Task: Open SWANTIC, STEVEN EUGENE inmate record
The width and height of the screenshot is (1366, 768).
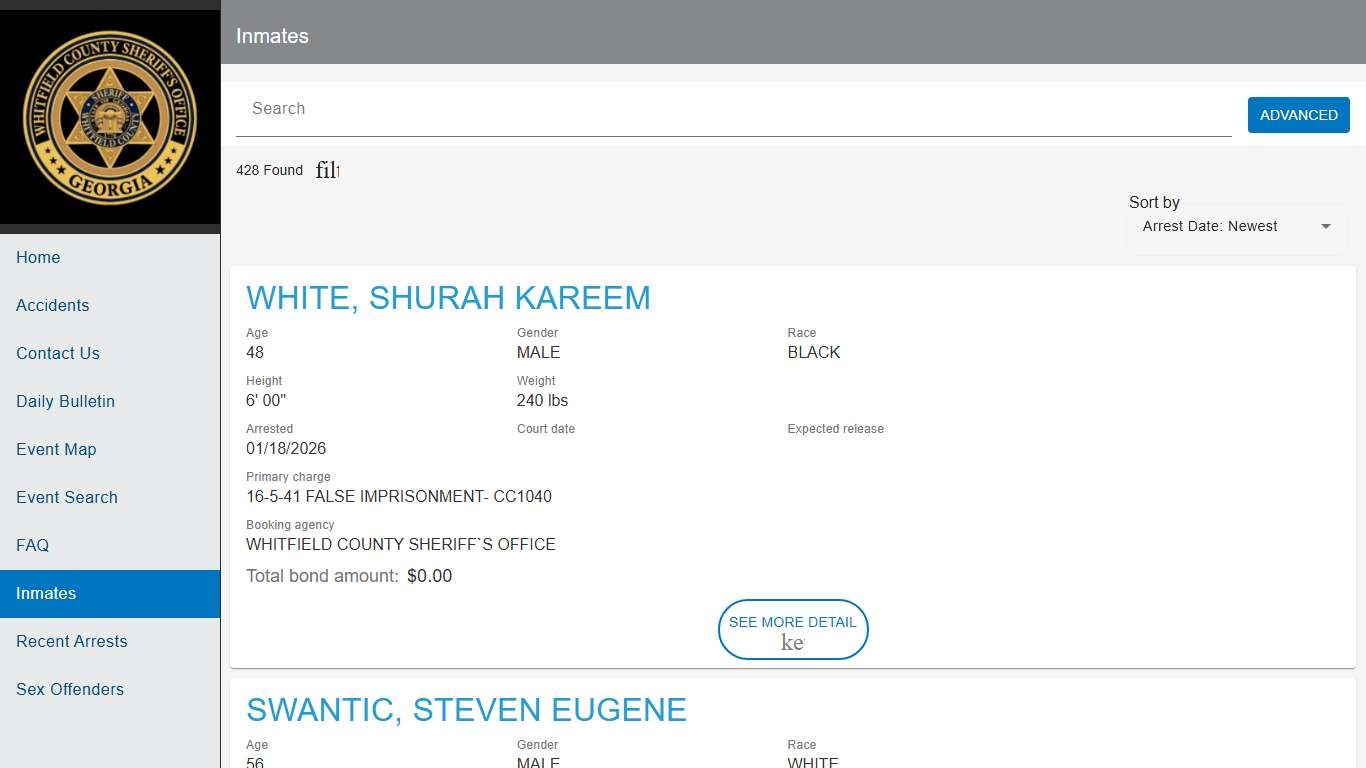Action: pyautogui.click(x=466, y=710)
